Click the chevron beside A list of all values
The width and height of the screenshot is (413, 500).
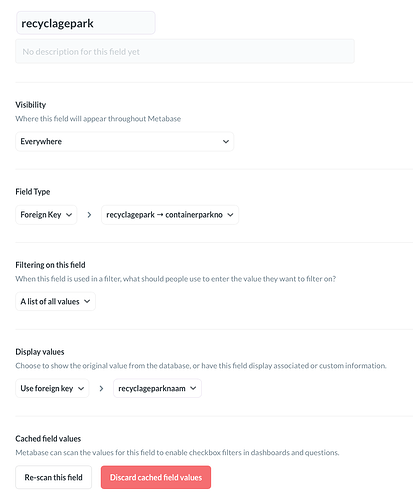[87, 302]
